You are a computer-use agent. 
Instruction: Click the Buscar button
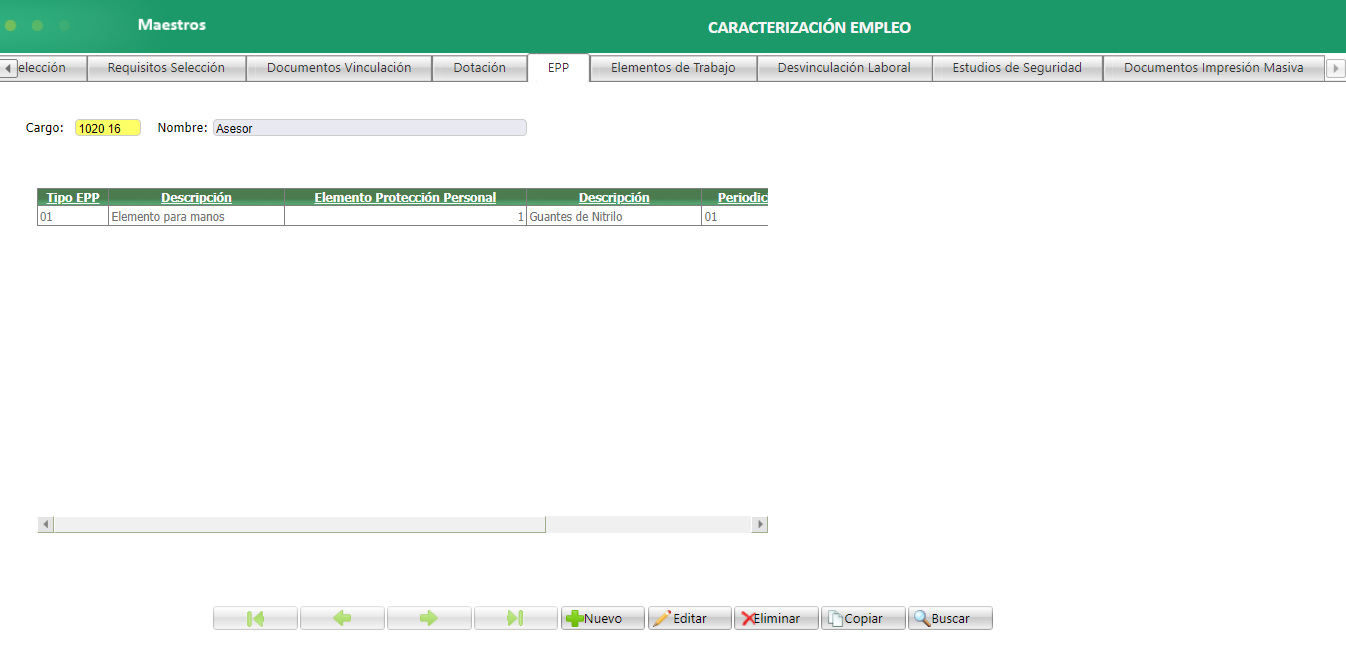pos(951,618)
